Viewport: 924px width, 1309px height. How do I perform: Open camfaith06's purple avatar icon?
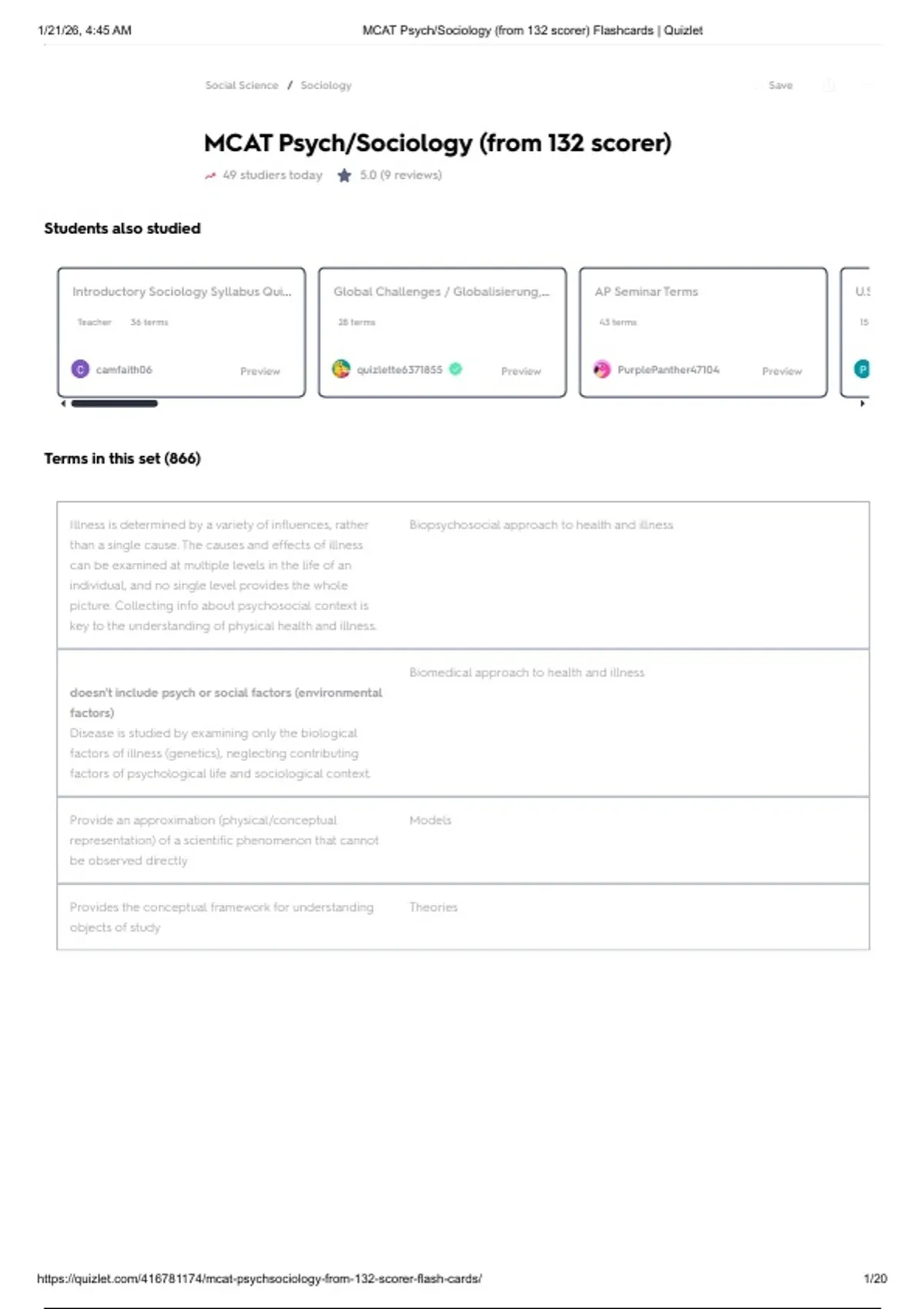click(80, 370)
